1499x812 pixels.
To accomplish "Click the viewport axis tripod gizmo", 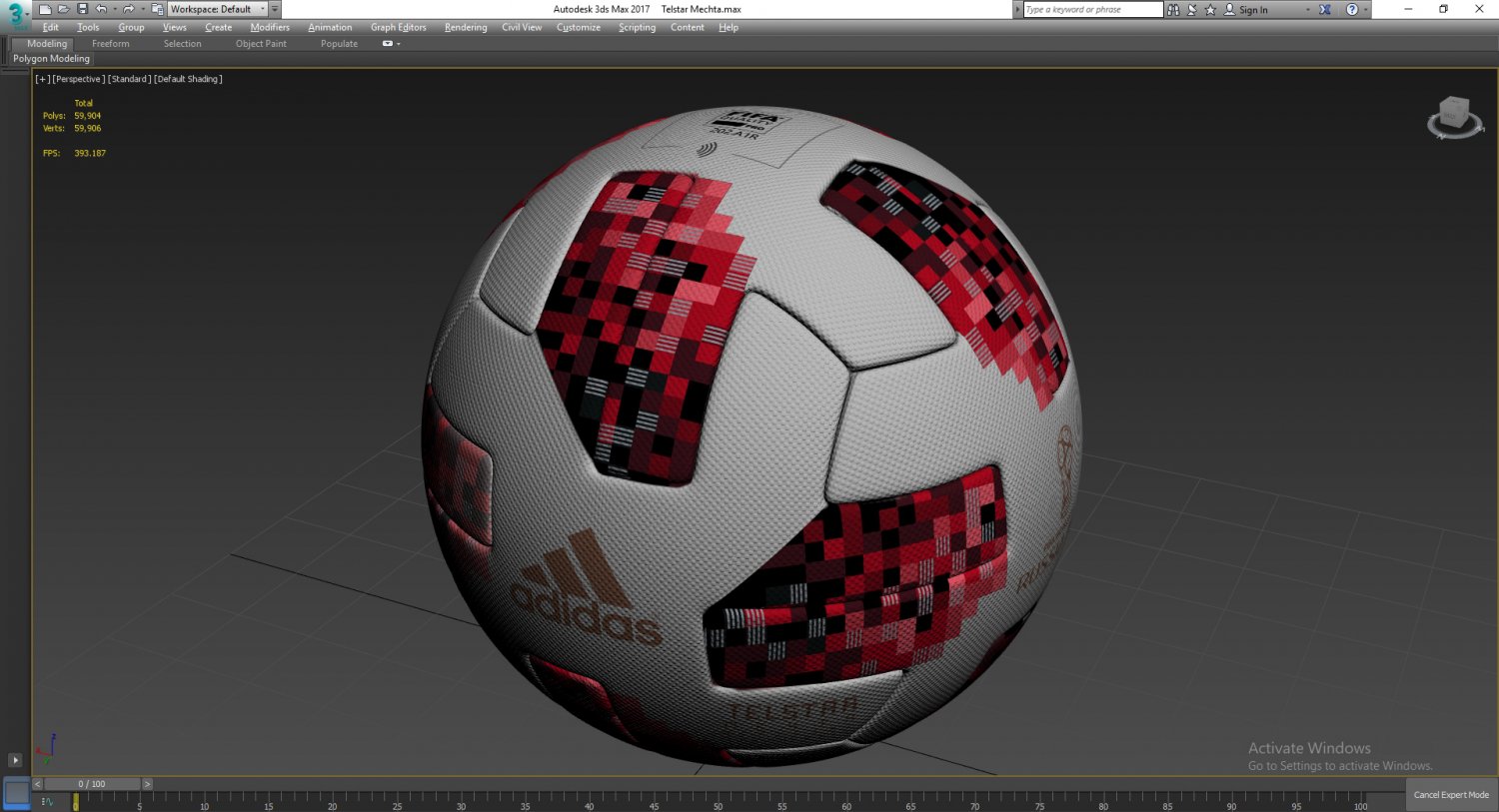I will pos(46,748).
